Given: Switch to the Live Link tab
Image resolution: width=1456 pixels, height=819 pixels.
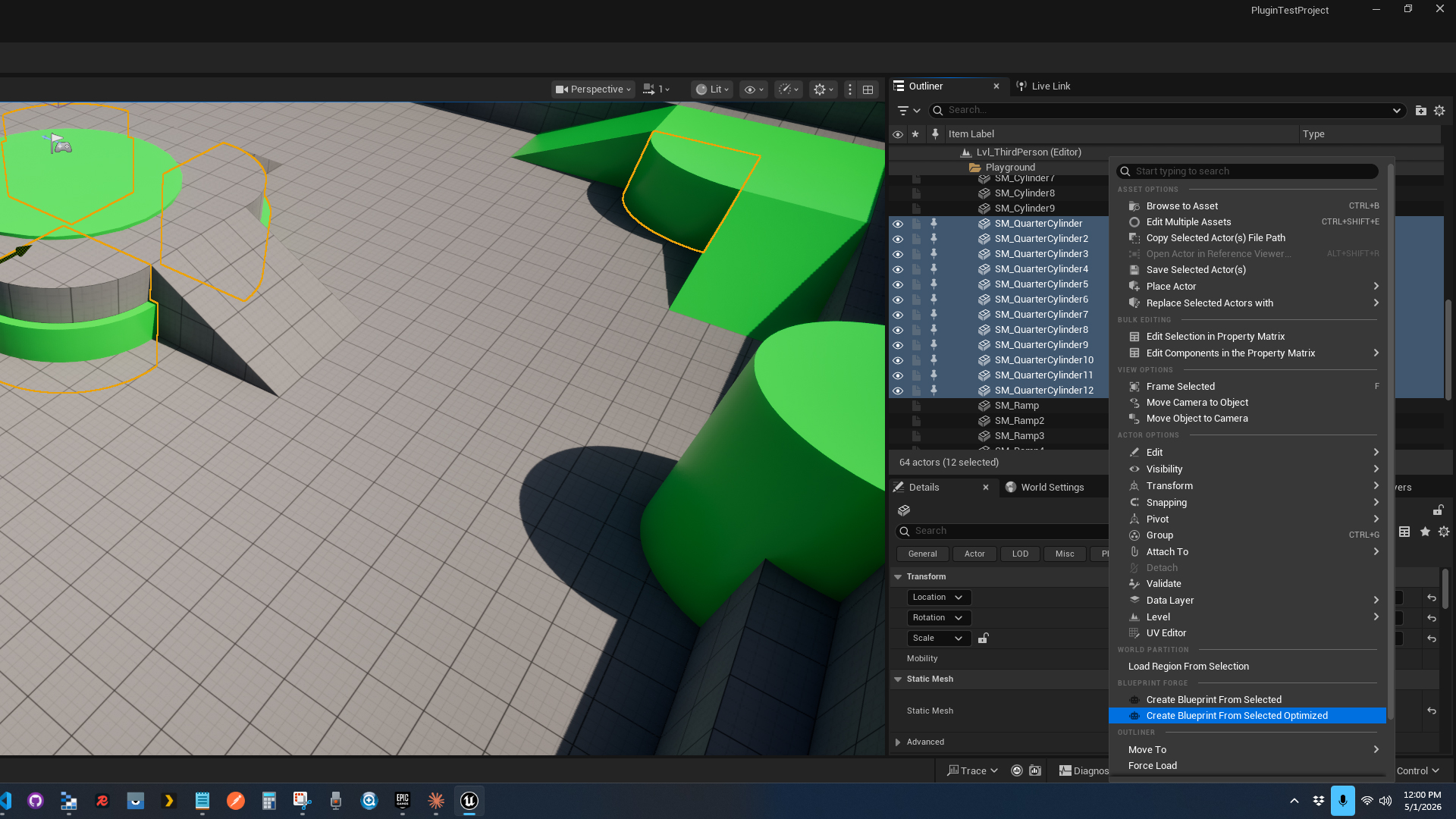Looking at the screenshot, I should point(1043,86).
